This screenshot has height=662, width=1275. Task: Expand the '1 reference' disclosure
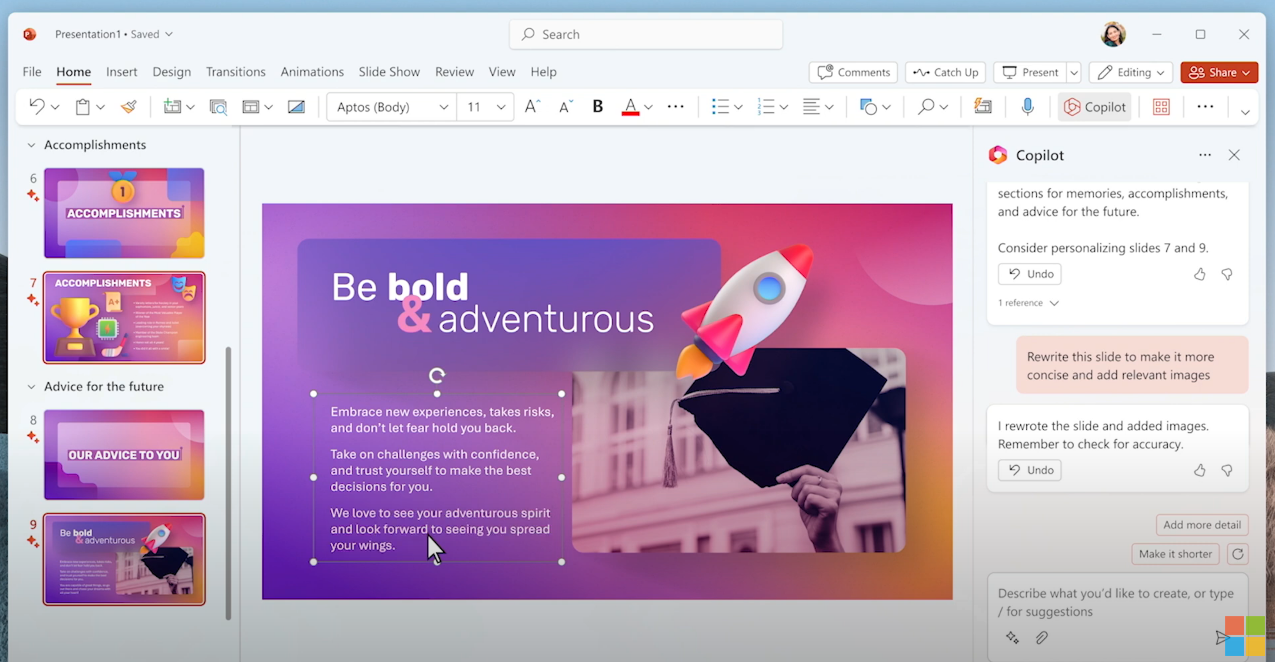coord(1029,303)
